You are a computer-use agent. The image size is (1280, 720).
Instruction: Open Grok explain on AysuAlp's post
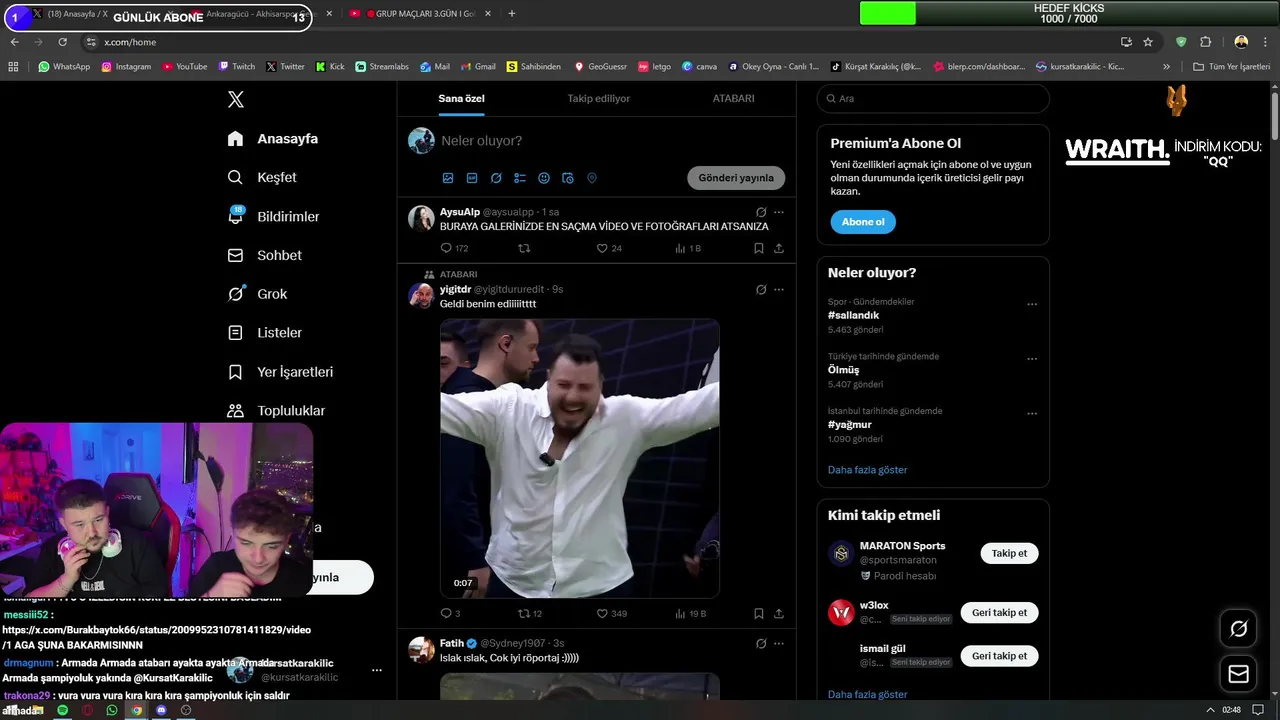[x=761, y=212]
